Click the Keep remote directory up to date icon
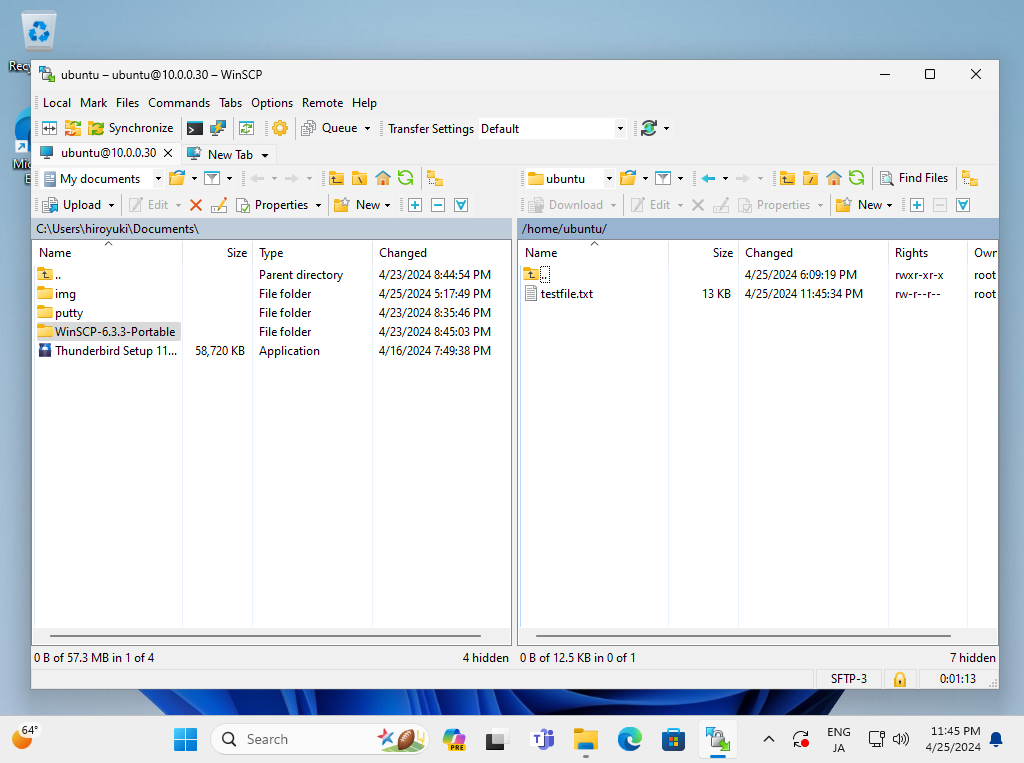Image resolution: width=1024 pixels, height=763 pixels. coord(246,128)
